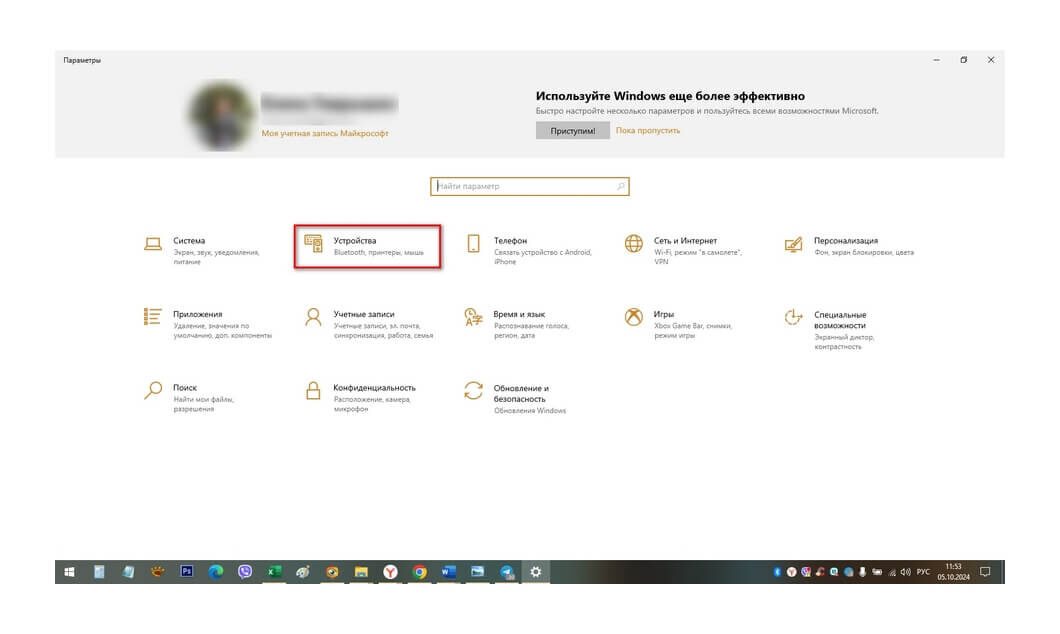
Task: Open the Учетные записи settings category
Action: [x=368, y=324]
